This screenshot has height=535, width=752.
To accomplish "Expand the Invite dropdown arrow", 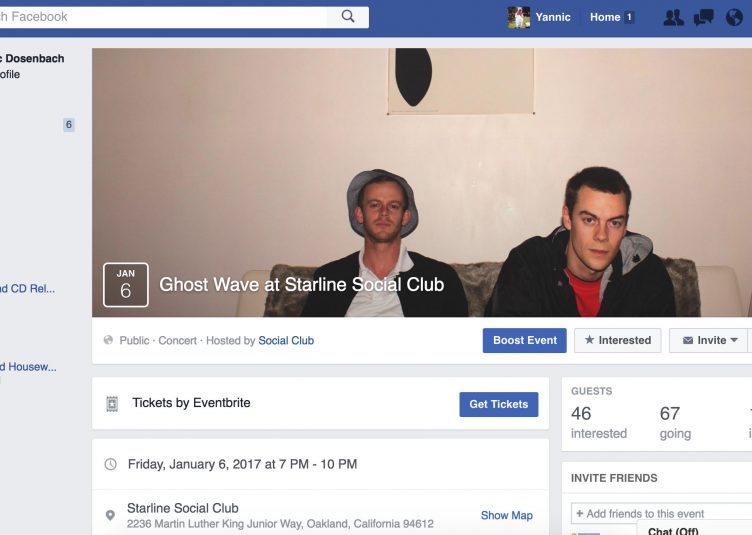I will coord(734,340).
